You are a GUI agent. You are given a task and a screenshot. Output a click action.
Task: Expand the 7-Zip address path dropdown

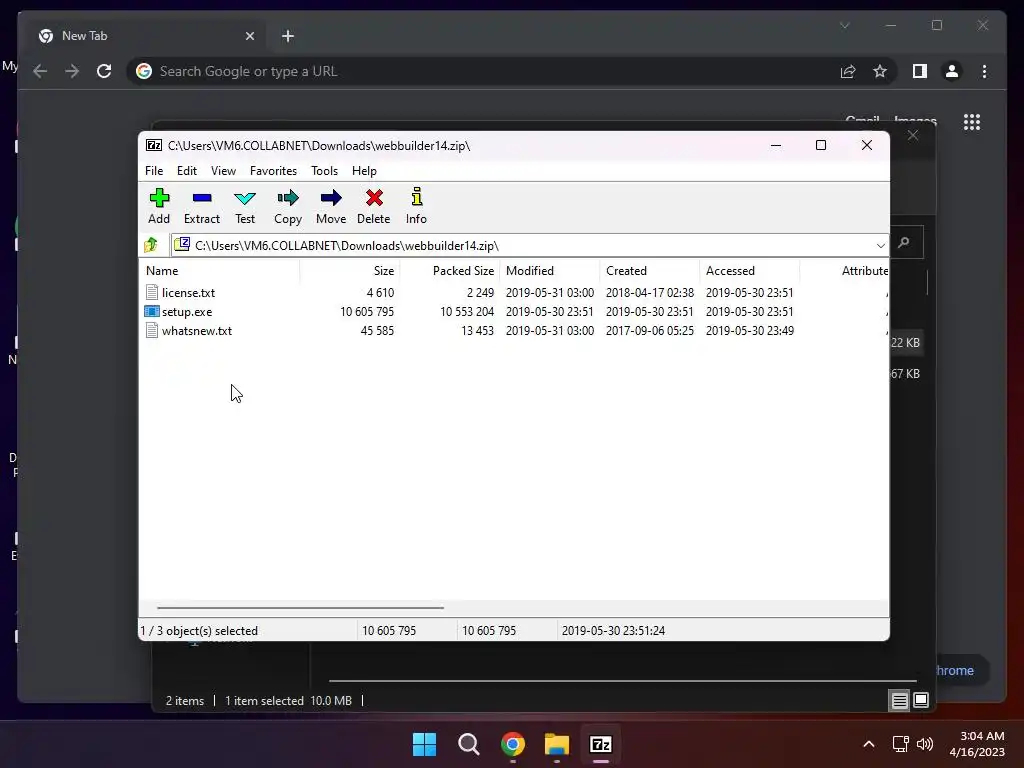(x=880, y=246)
